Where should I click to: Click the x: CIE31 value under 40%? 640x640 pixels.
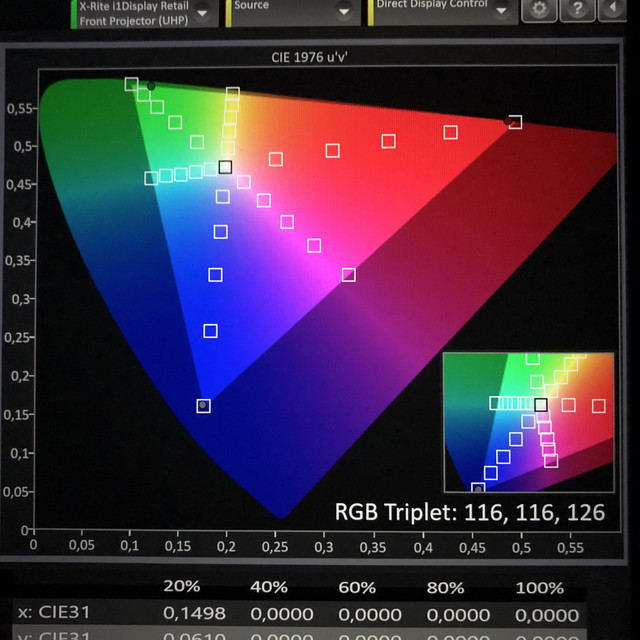coord(282,614)
